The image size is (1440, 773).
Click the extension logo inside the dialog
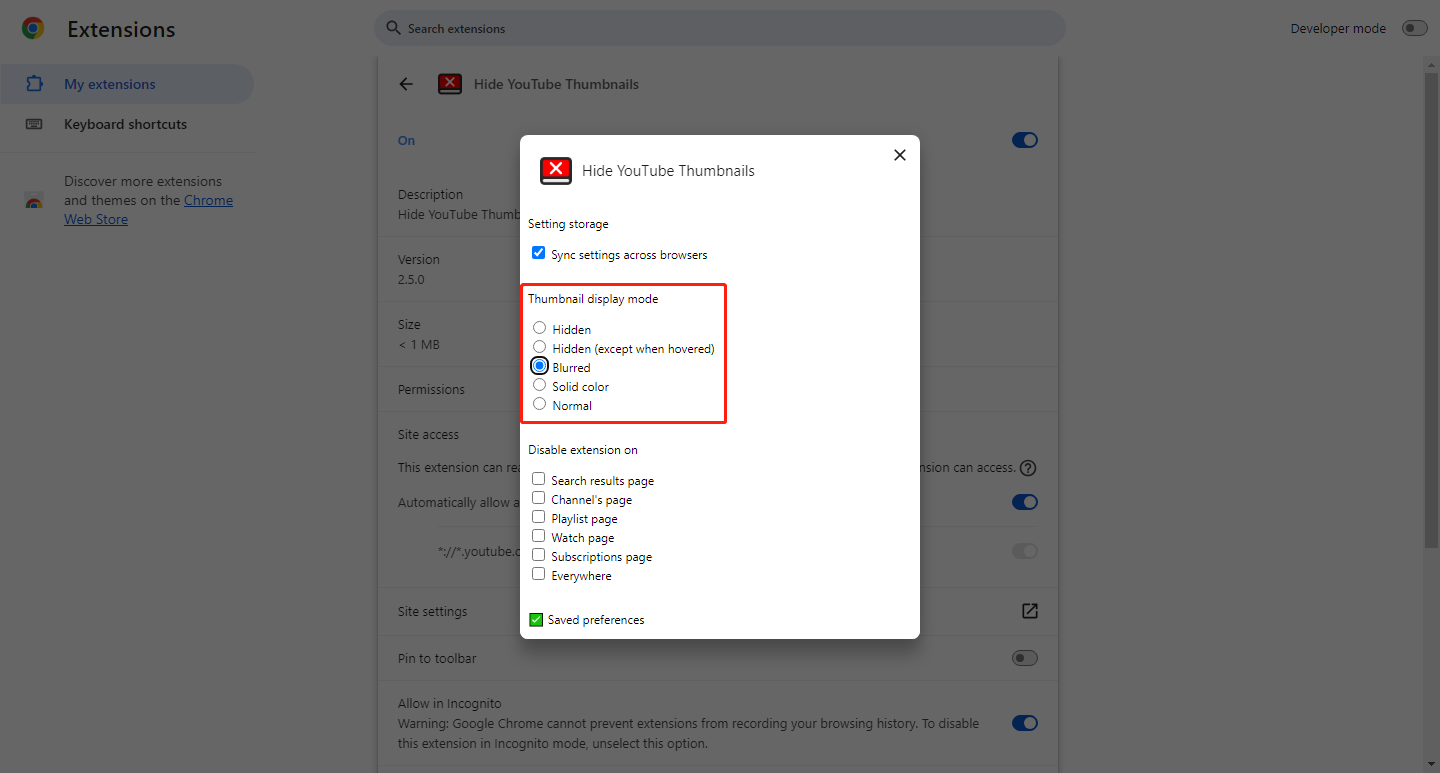pyautogui.click(x=556, y=170)
